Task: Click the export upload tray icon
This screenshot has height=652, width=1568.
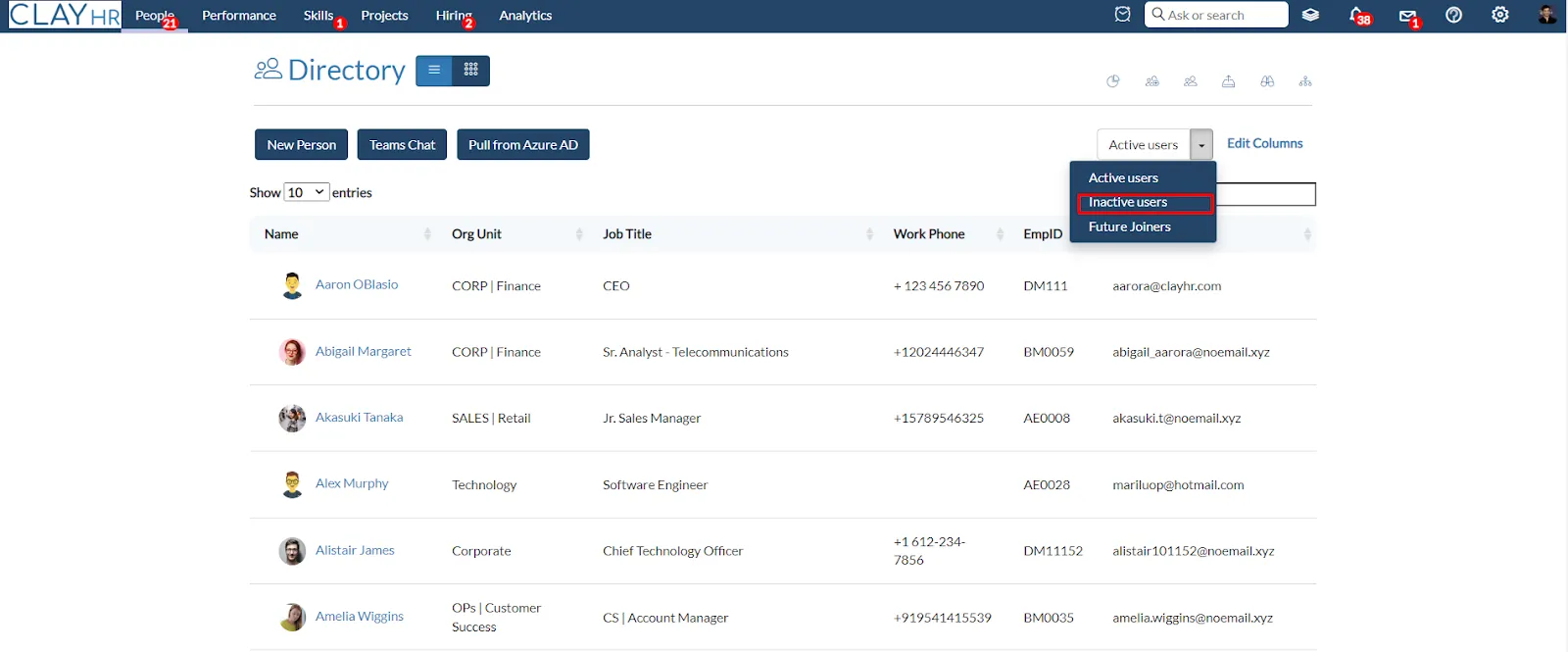Action: 1228,81
